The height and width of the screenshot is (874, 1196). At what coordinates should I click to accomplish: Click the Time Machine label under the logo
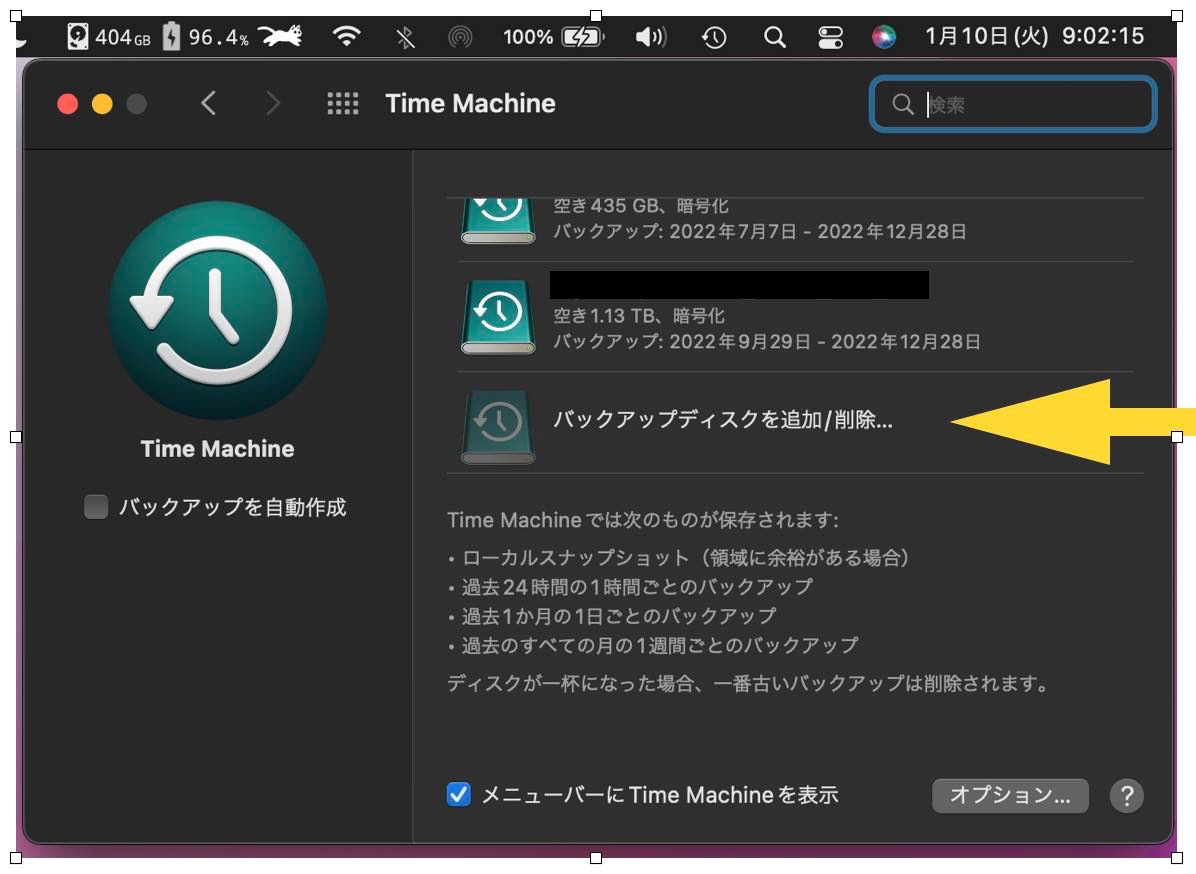point(217,448)
